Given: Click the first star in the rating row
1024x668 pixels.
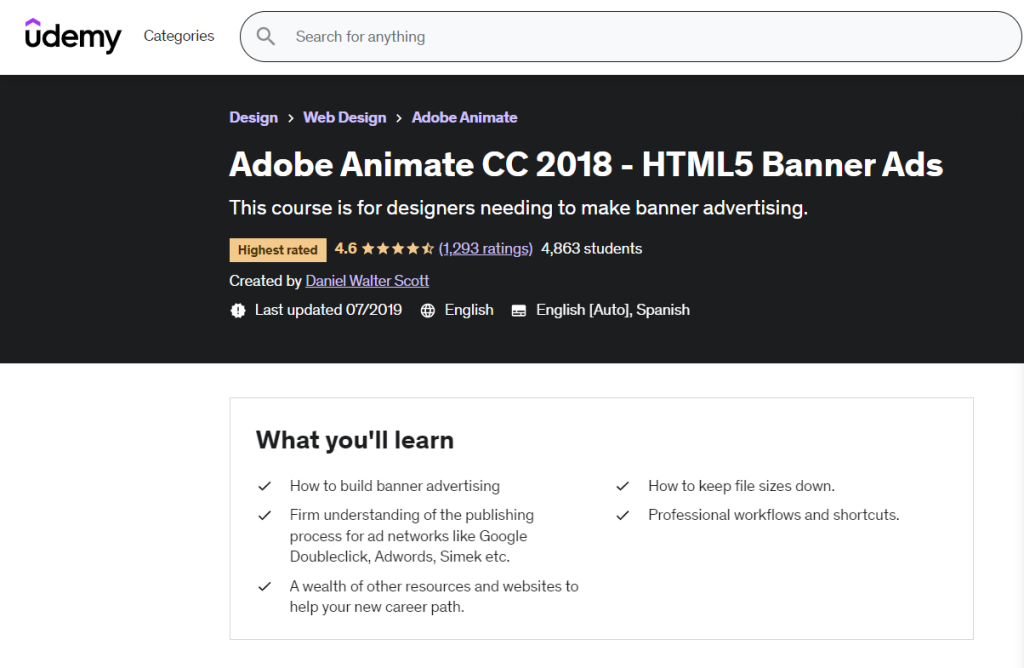Looking at the screenshot, I should click(x=366, y=248).
